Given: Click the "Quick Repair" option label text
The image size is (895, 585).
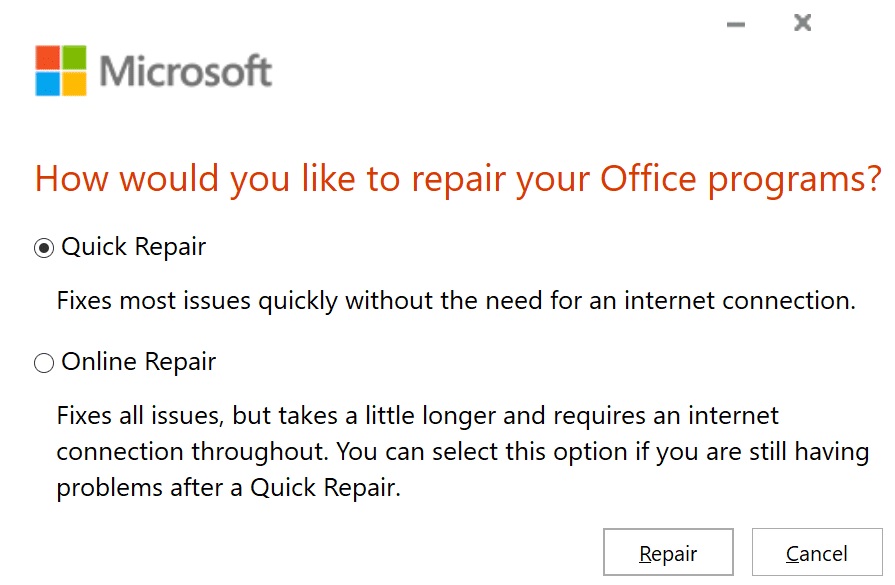Looking at the screenshot, I should [134, 248].
